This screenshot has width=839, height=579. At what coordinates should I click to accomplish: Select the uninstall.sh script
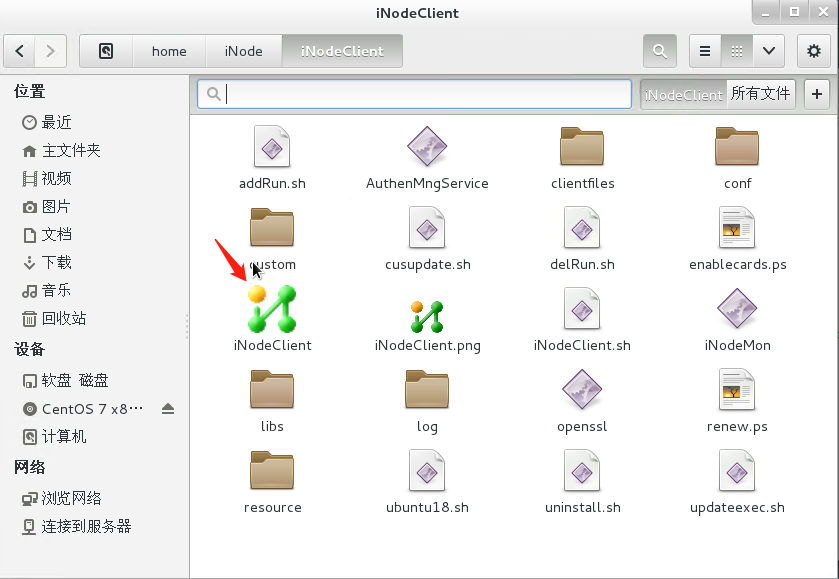coord(582,470)
